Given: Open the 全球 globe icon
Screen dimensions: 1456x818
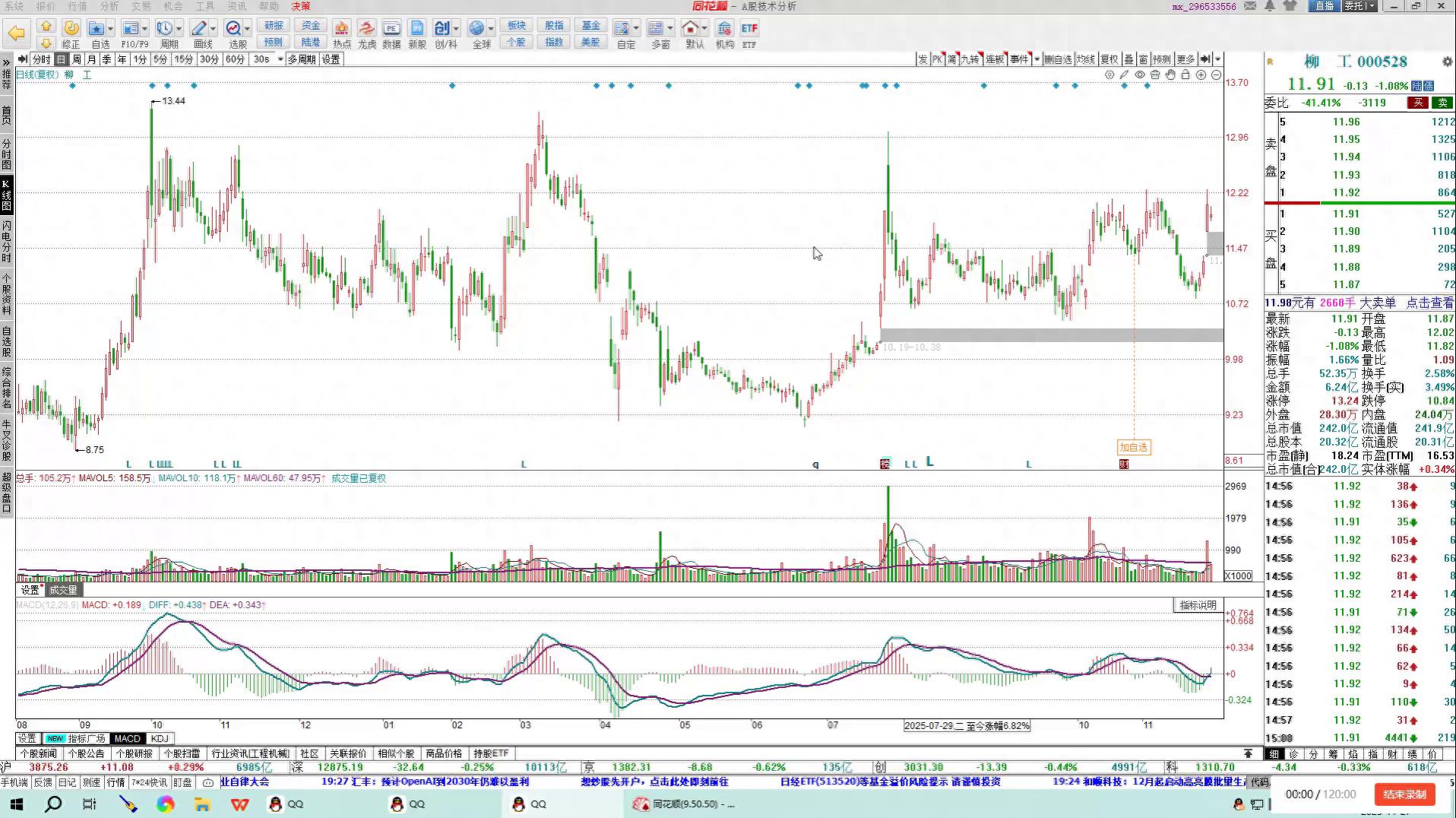Looking at the screenshot, I should pyautogui.click(x=476, y=29).
